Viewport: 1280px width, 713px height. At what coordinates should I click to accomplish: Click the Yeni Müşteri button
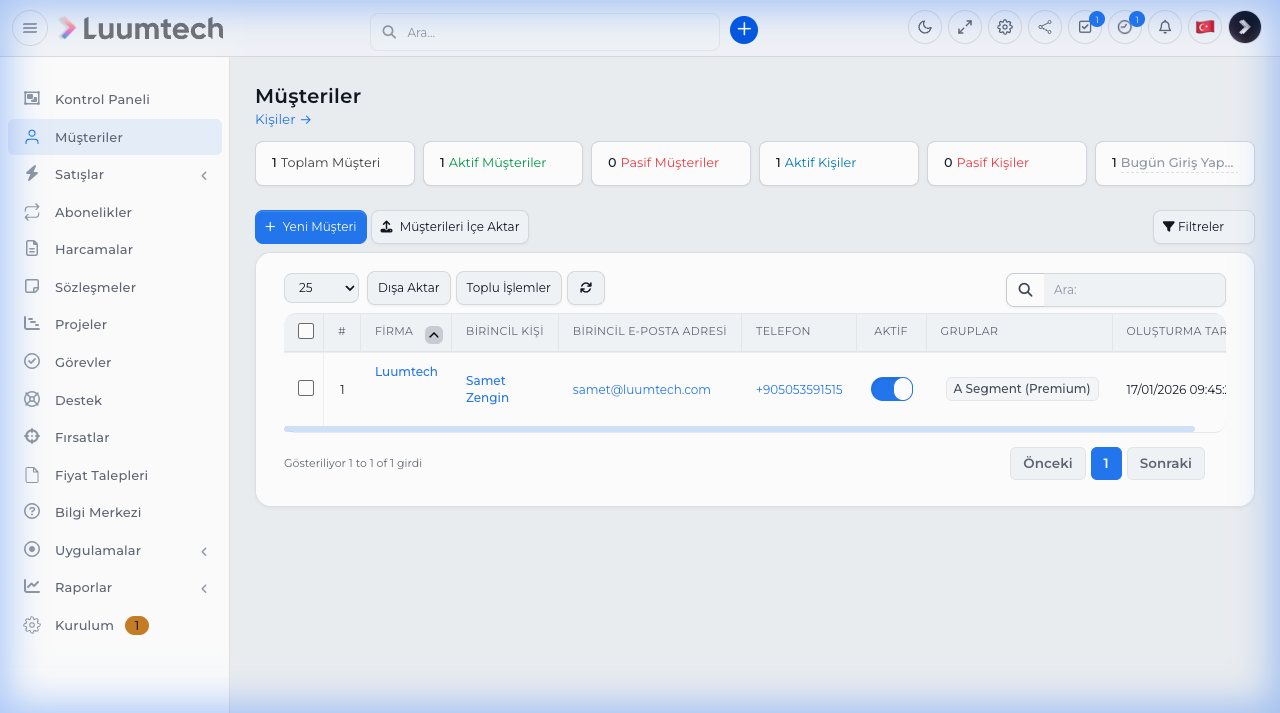[x=311, y=227]
